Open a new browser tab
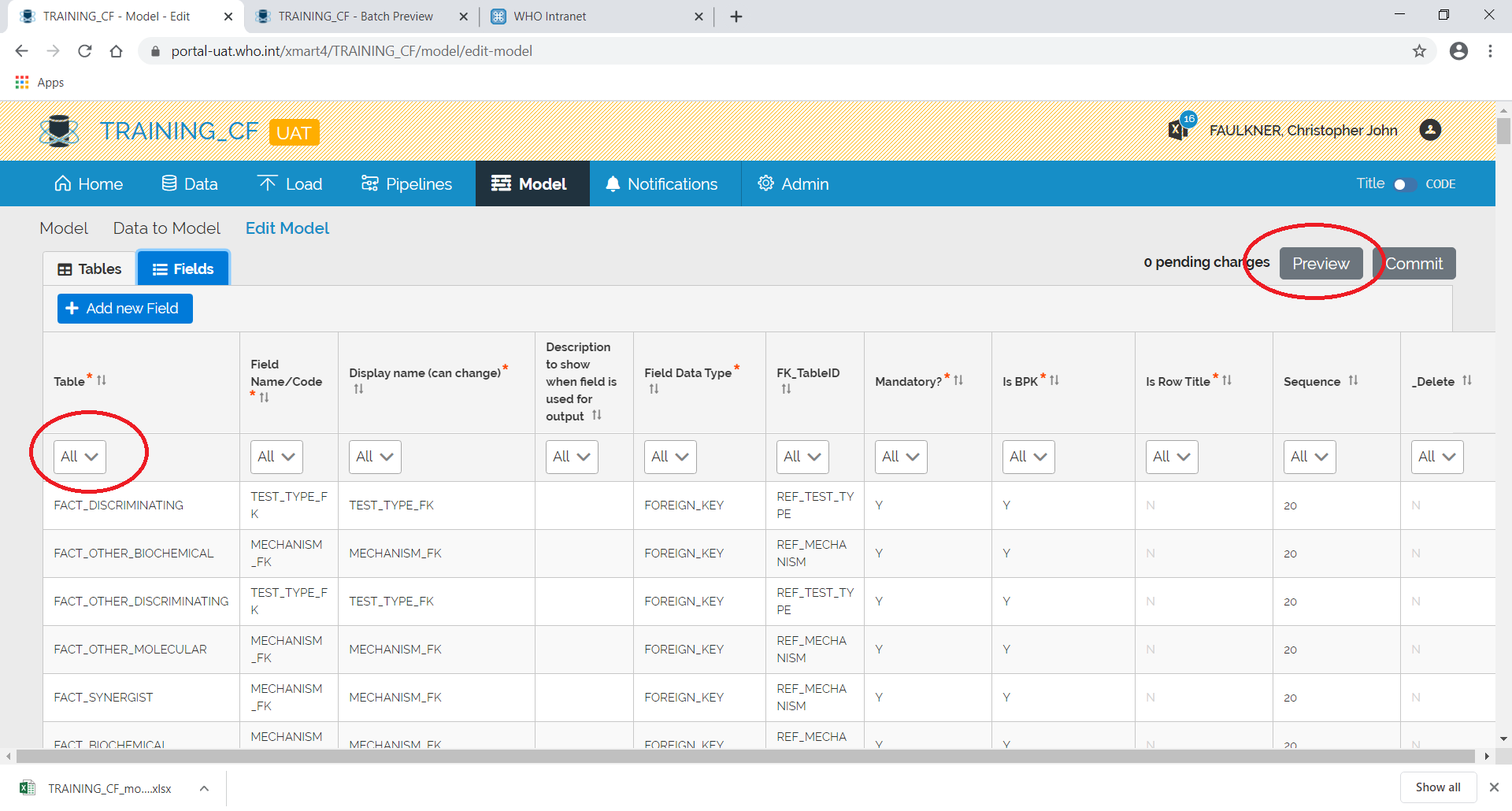1512x811 pixels. 736,17
